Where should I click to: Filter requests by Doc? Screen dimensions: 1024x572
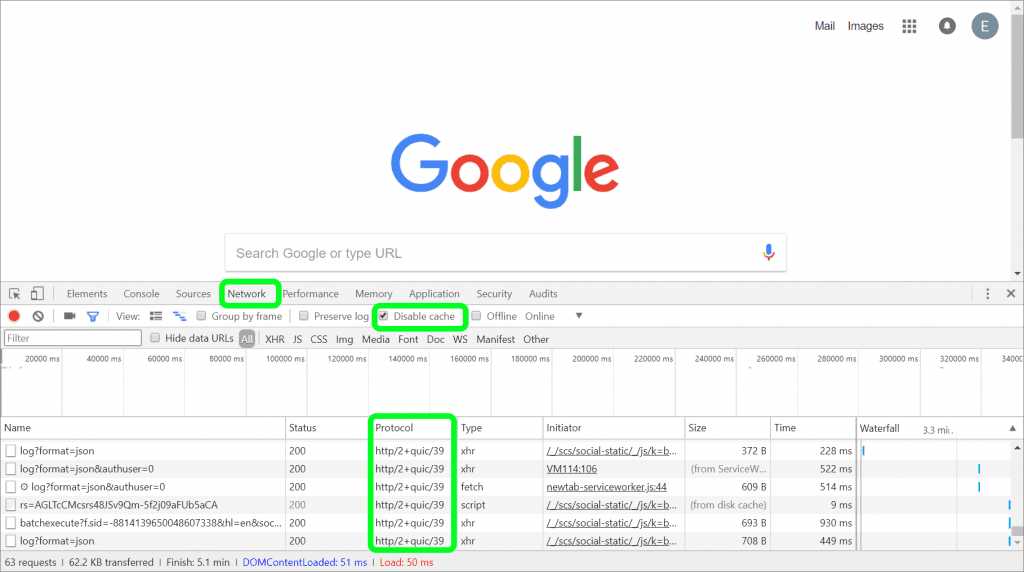tap(436, 339)
